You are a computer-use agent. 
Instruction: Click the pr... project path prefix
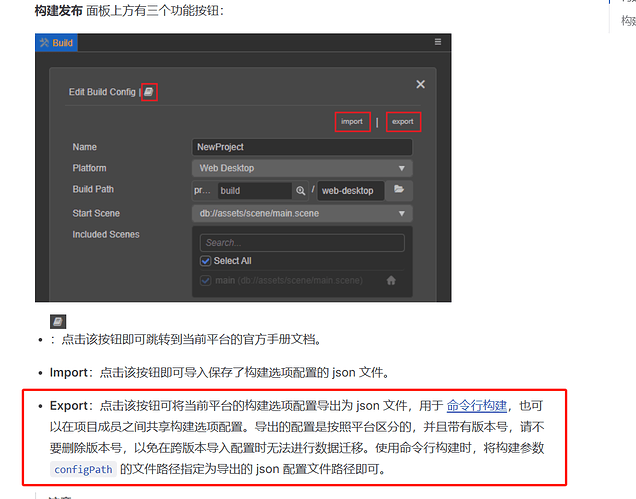202,190
